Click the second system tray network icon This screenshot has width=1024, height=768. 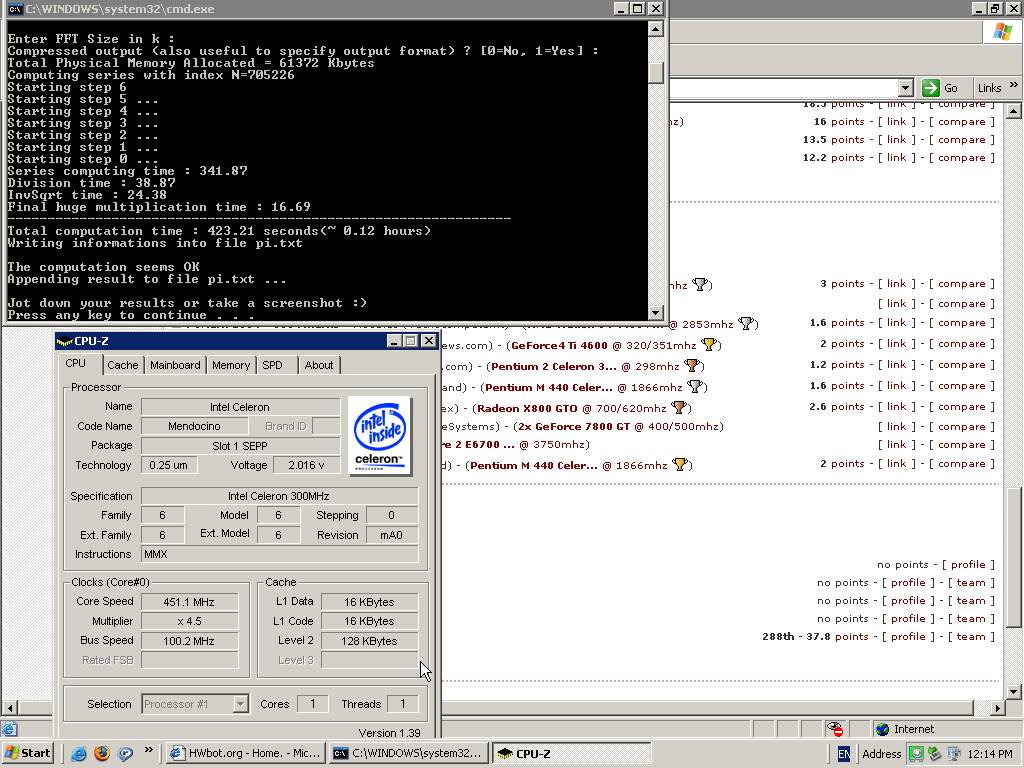coord(935,754)
